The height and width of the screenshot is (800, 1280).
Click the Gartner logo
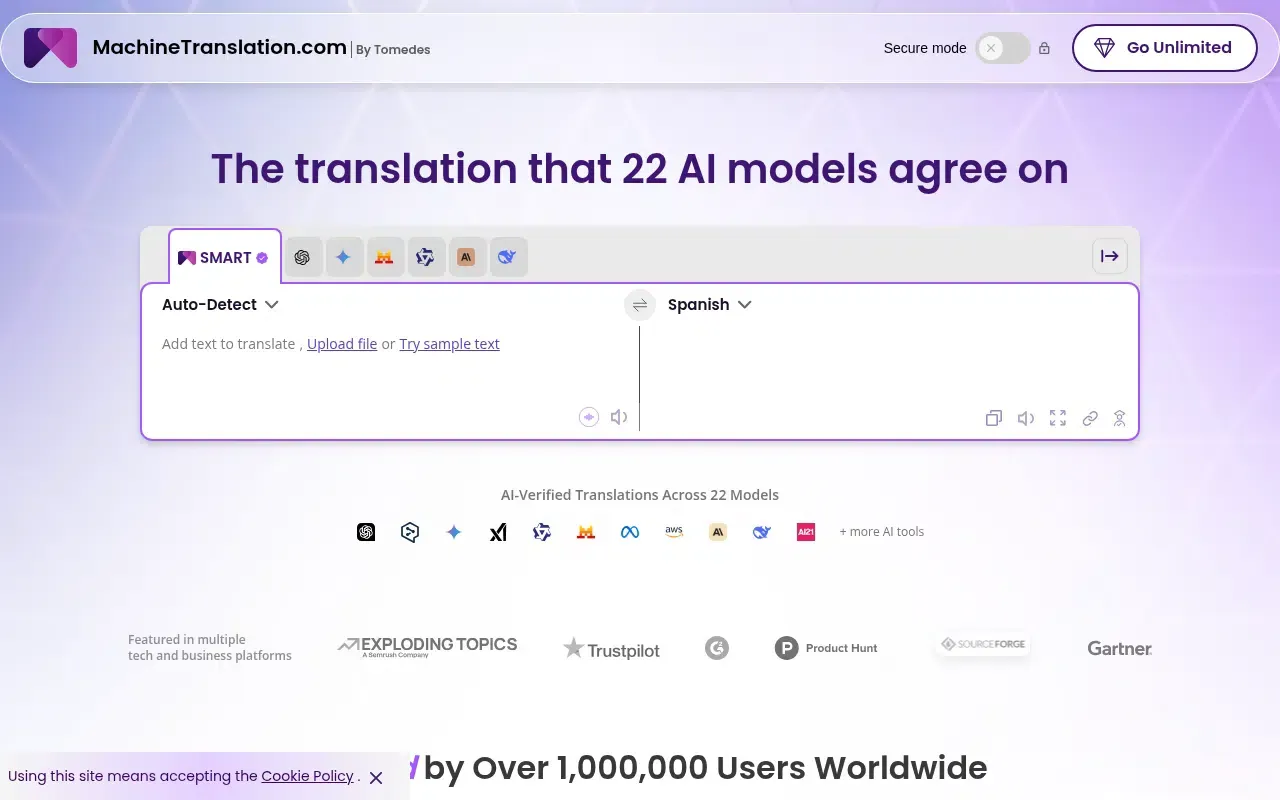[1120, 648]
